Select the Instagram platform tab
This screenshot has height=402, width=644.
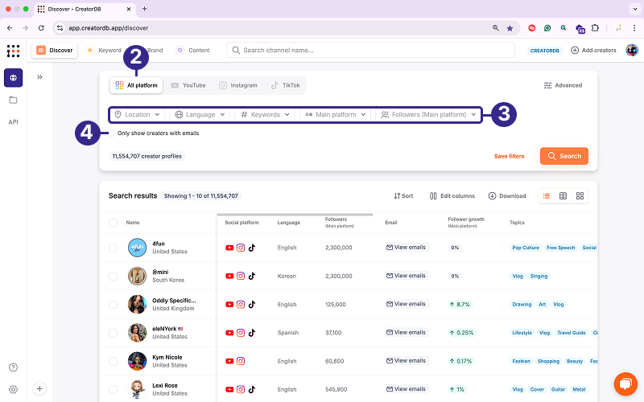pyautogui.click(x=238, y=85)
